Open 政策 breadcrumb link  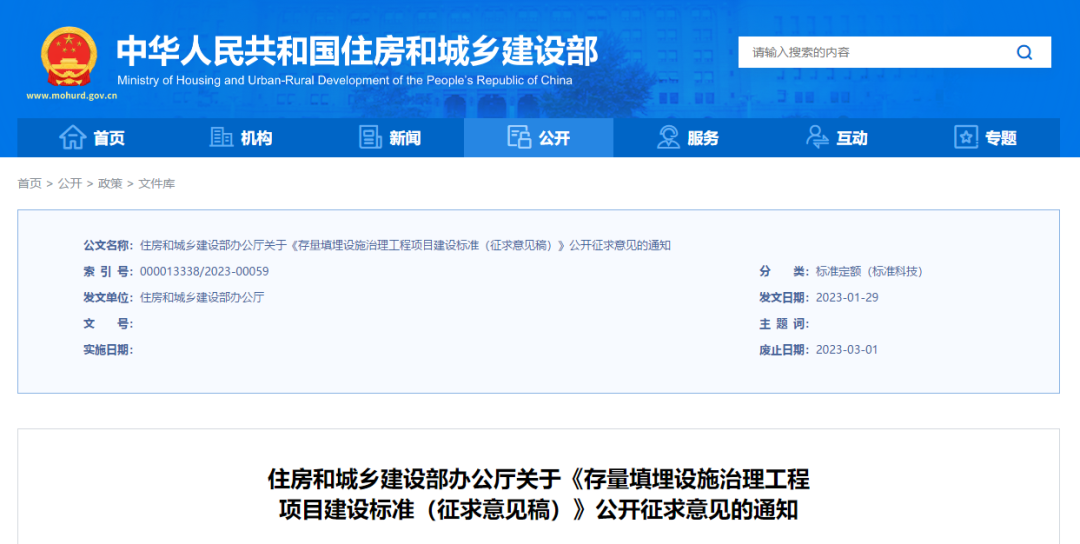pyautogui.click(x=109, y=184)
